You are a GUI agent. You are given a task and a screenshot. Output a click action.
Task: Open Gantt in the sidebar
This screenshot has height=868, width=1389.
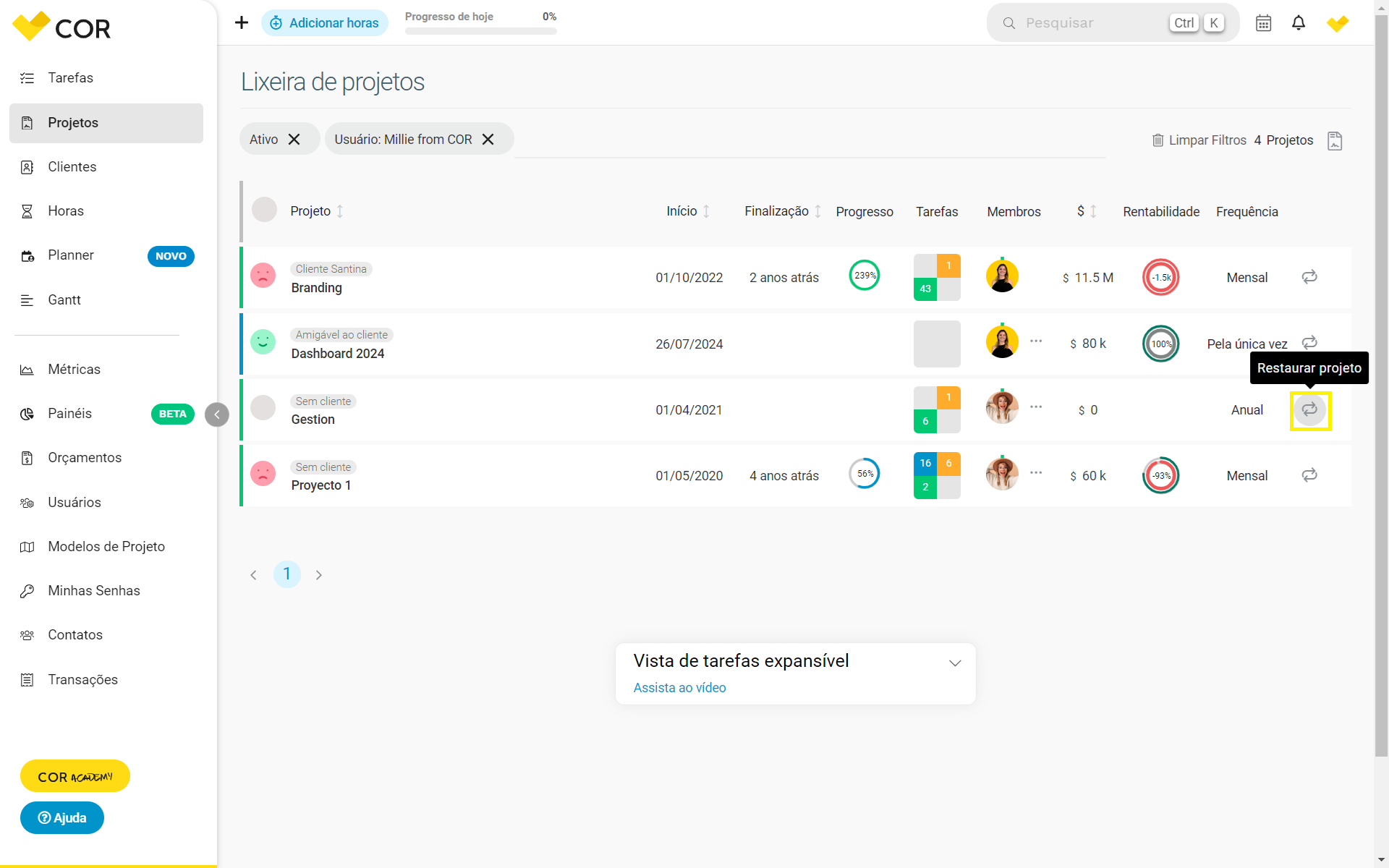pos(106,299)
